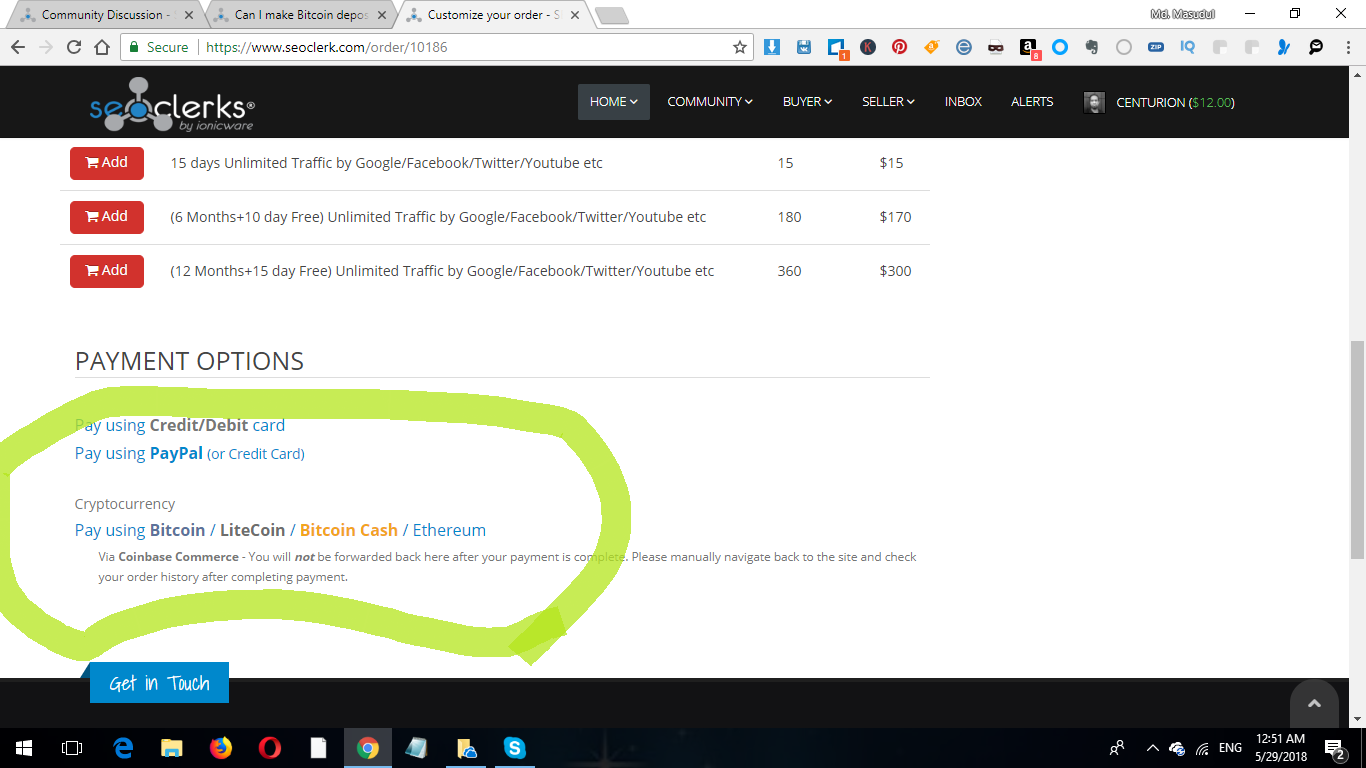Open a new browser tab
This screenshot has width=1366, height=768.
click(611, 15)
